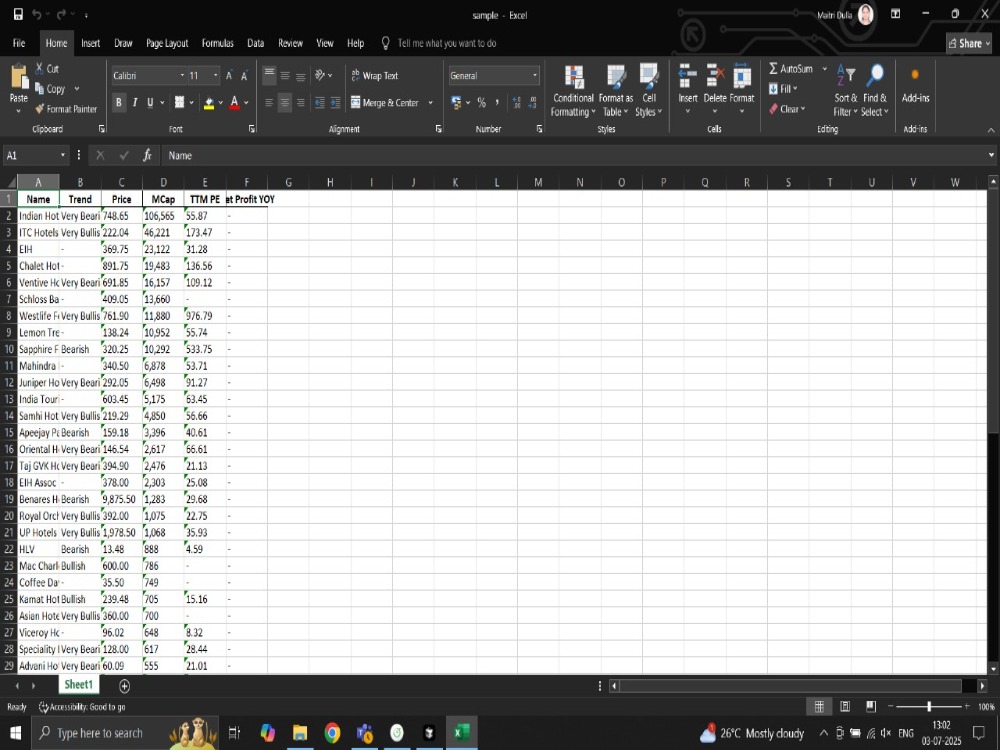
Task: Click the Cut scissors icon
Action: tap(40, 68)
